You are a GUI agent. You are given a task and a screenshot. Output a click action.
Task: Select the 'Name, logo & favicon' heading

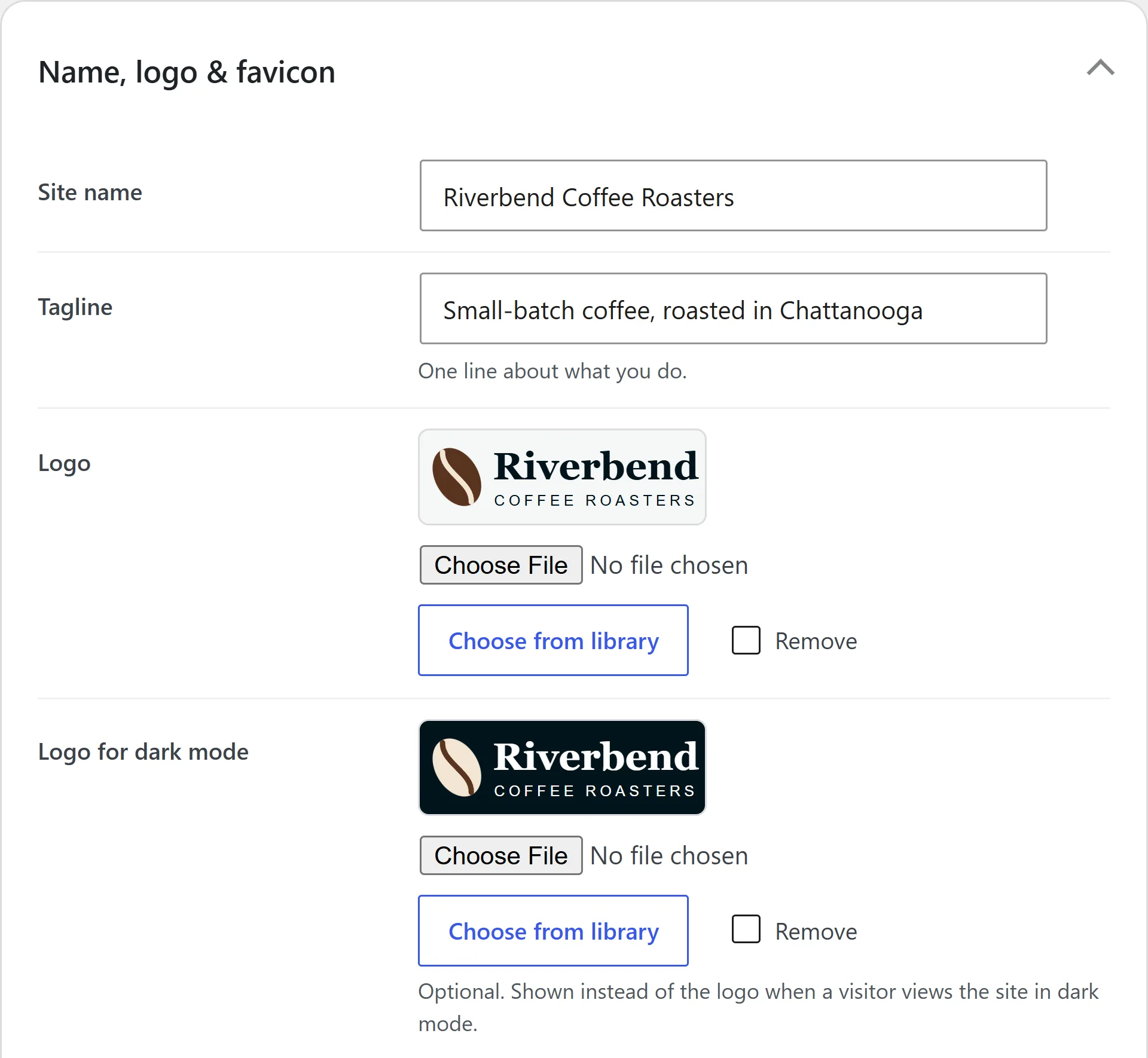[x=187, y=72]
